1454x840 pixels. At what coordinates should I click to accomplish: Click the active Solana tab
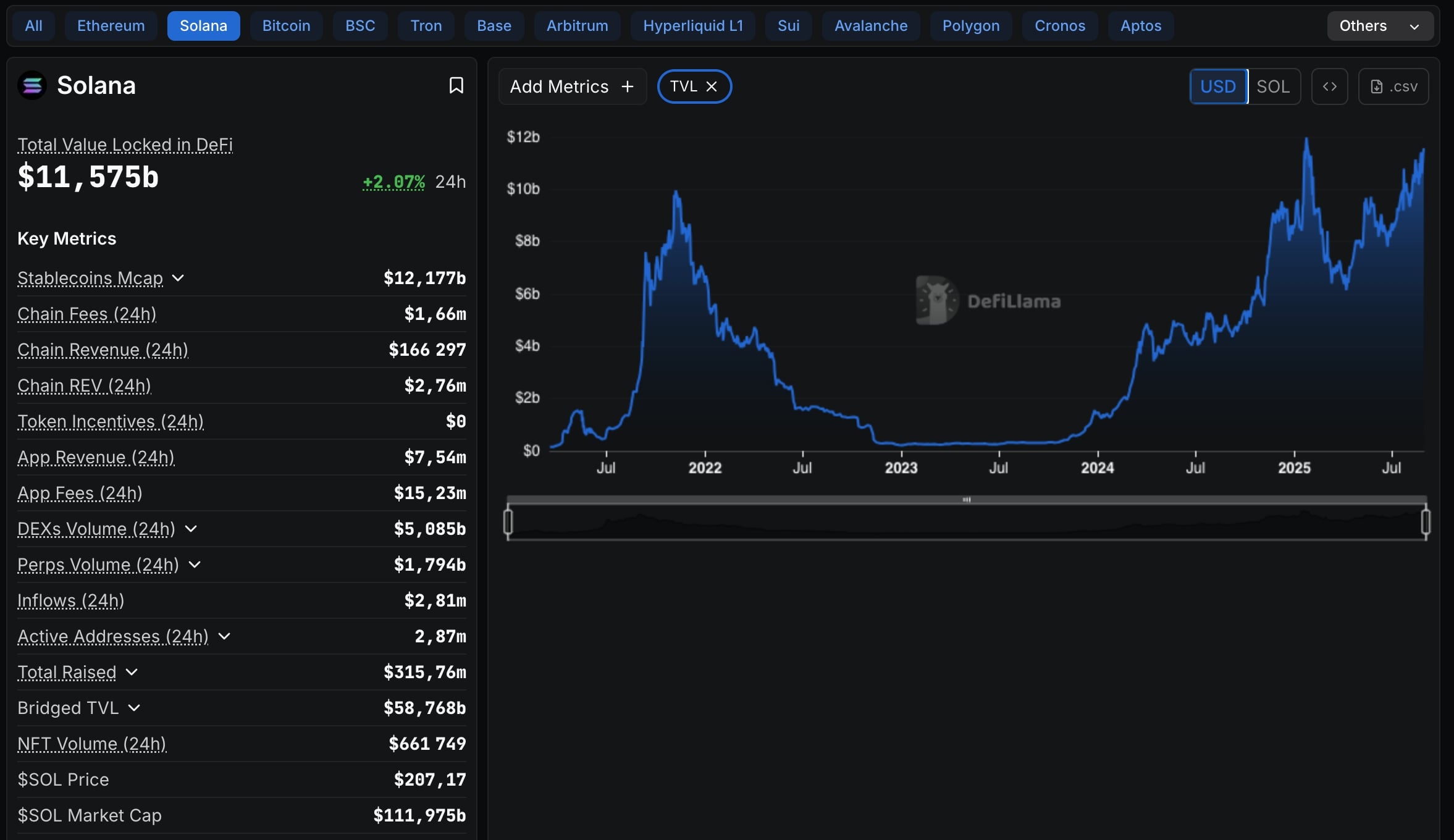204,26
